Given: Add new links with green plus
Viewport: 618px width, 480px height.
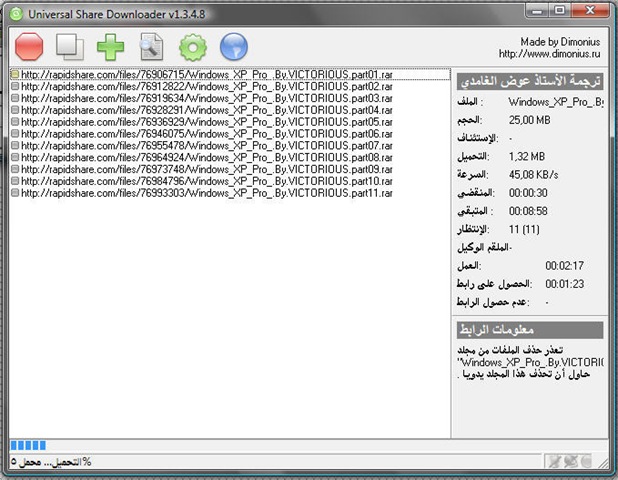Looking at the screenshot, I should [x=110, y=47].
